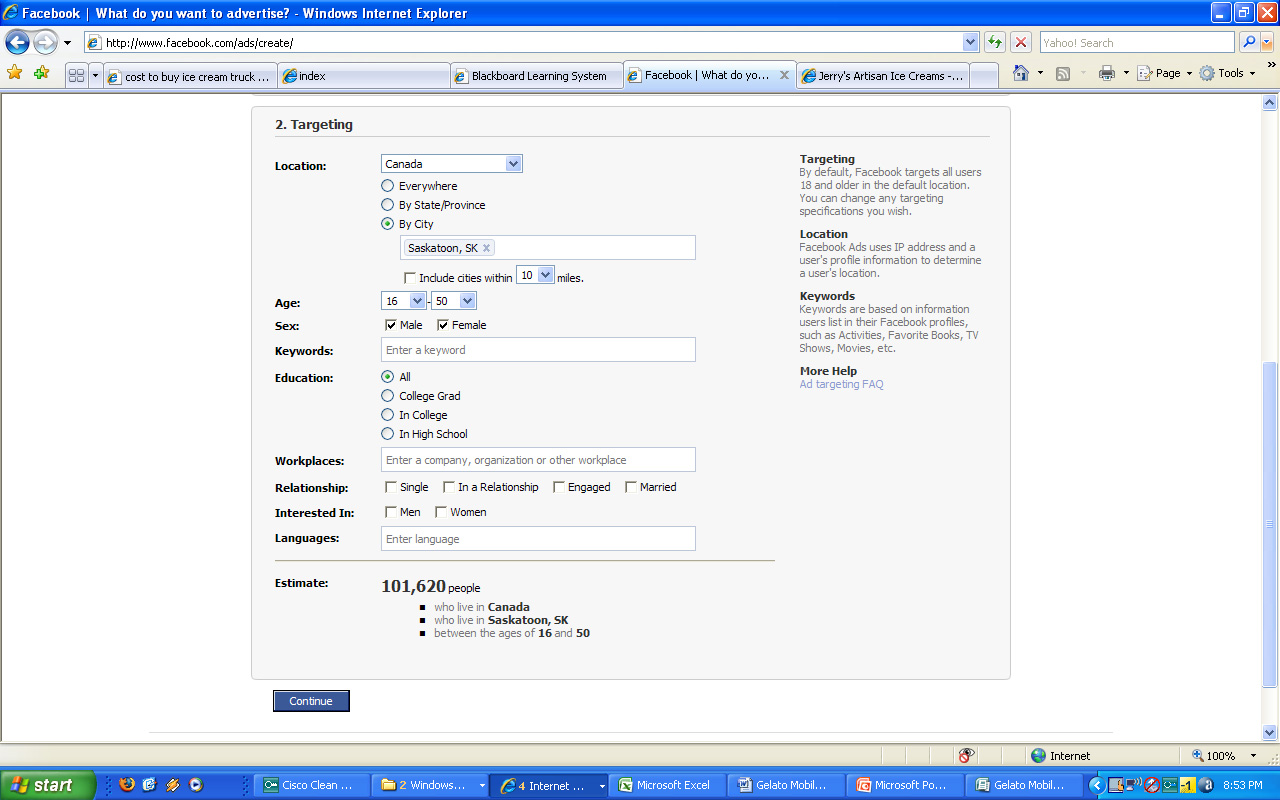Open the miles radius dropdown
This screenshot has height=800, width=1280.
point(535,275)
